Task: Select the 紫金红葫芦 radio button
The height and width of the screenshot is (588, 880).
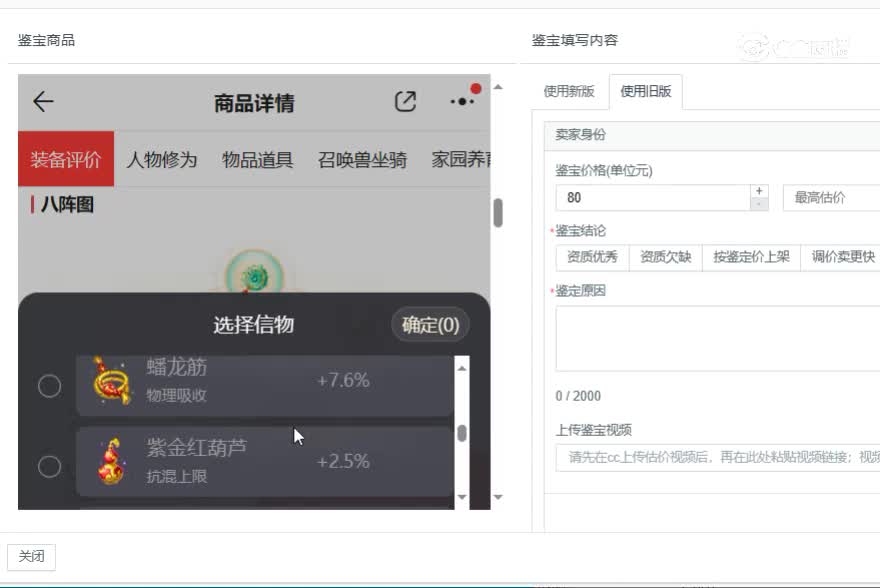Action: click(49, 466)
